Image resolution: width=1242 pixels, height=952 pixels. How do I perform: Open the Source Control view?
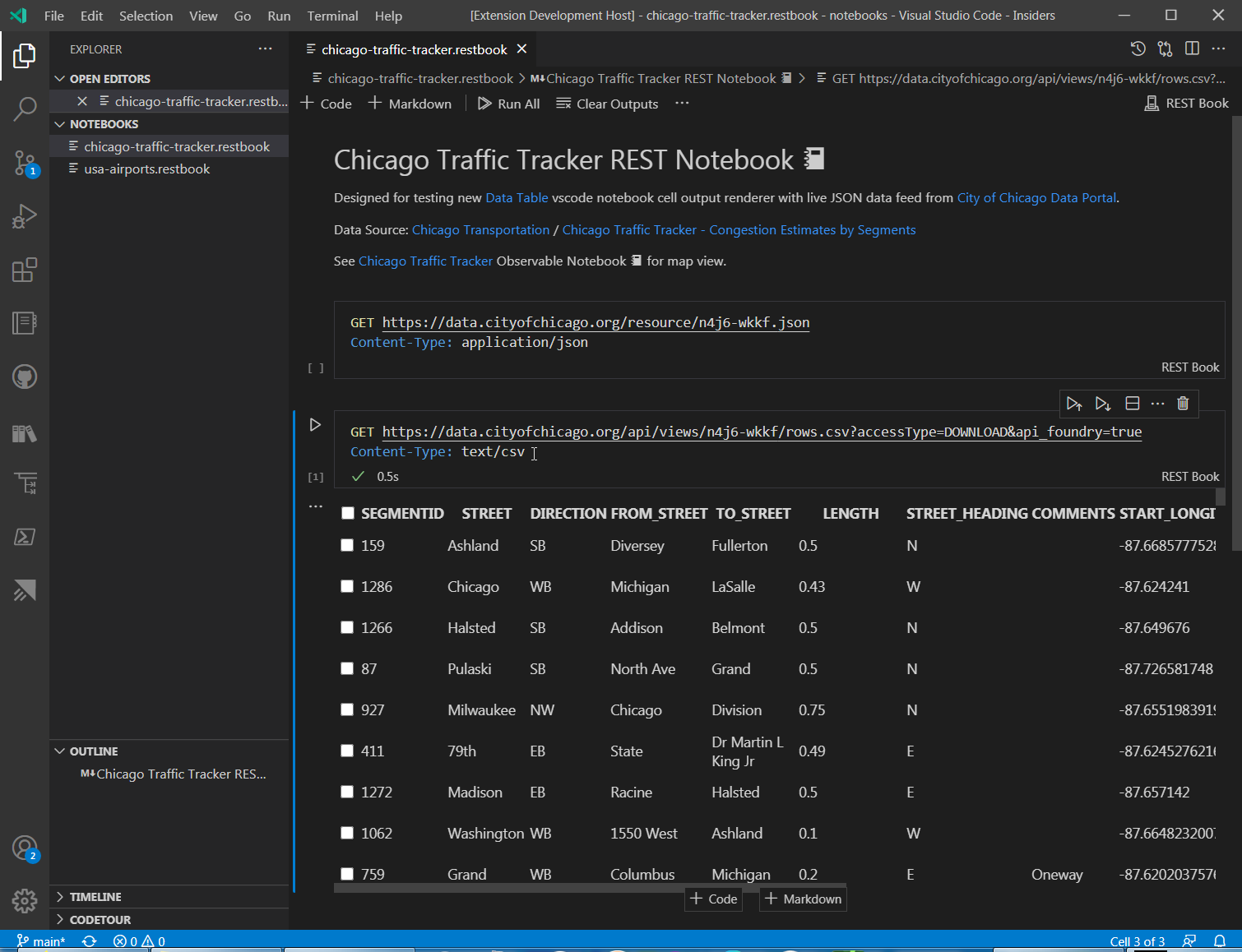(25, 164)
